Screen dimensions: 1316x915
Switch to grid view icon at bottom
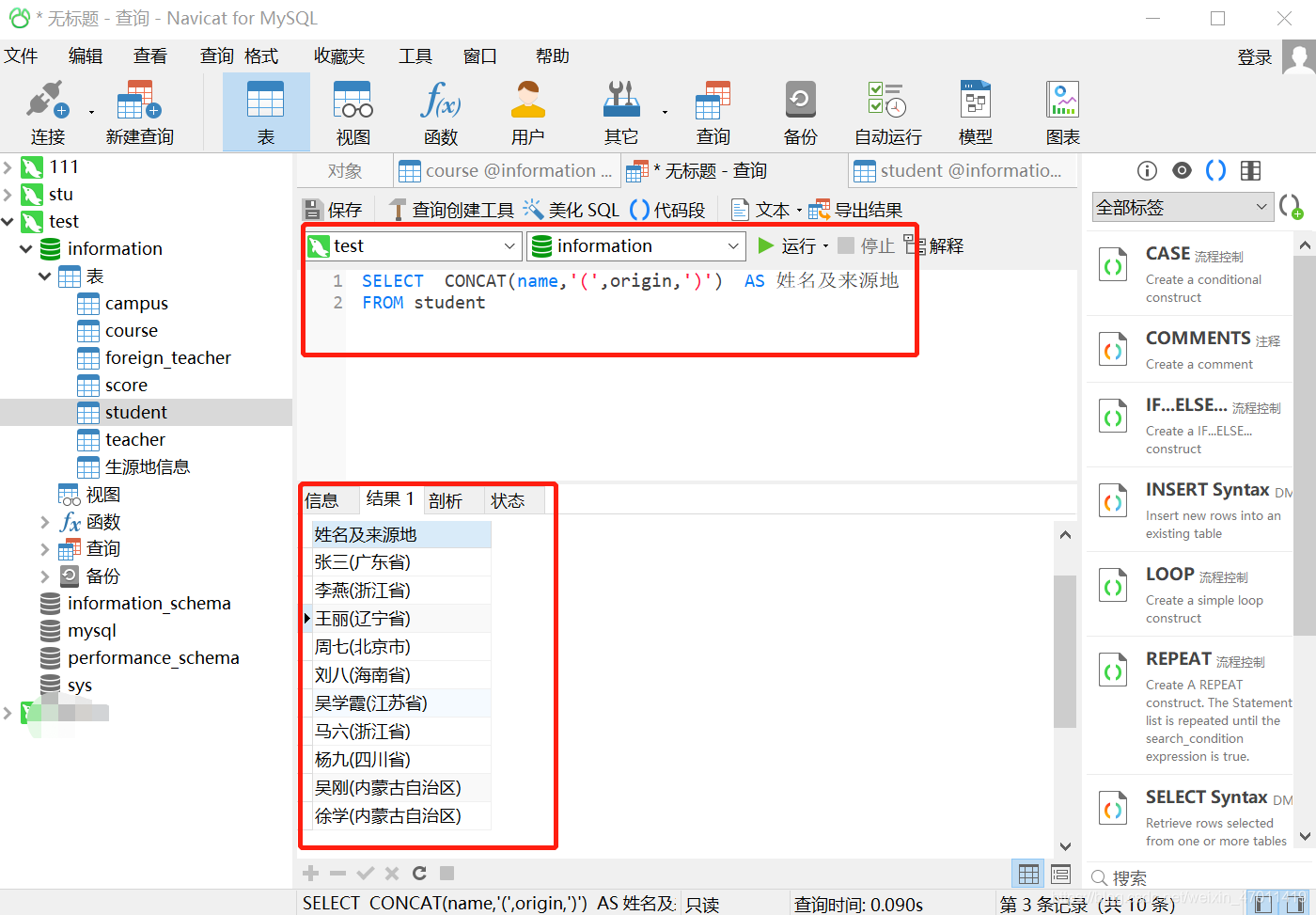pos(1028,874)
